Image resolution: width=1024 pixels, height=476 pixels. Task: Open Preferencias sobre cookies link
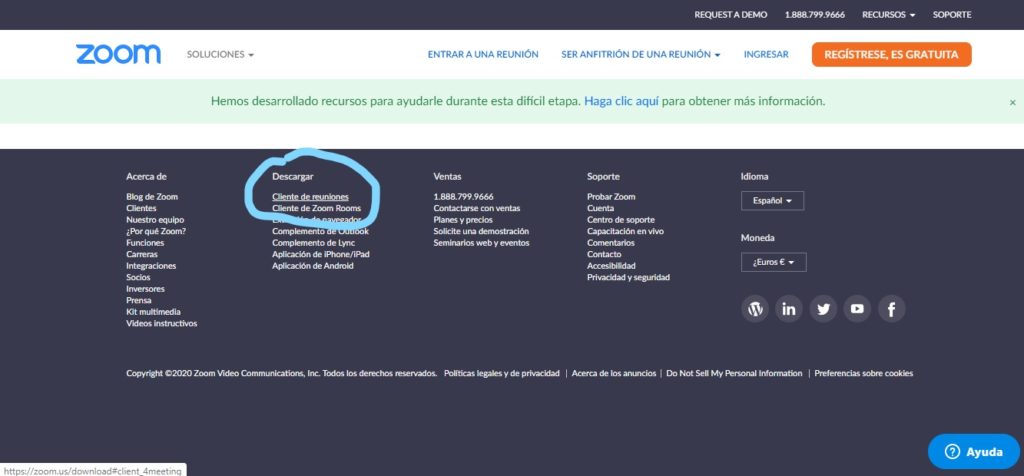pos(863,373)
